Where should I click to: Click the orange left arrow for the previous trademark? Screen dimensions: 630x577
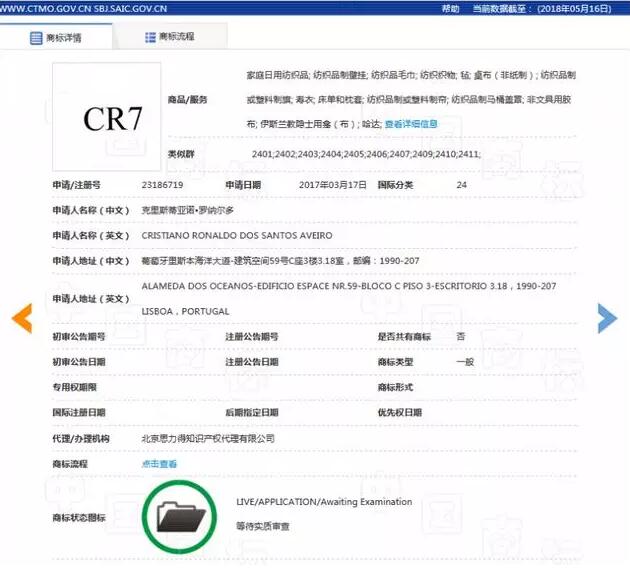22,319
